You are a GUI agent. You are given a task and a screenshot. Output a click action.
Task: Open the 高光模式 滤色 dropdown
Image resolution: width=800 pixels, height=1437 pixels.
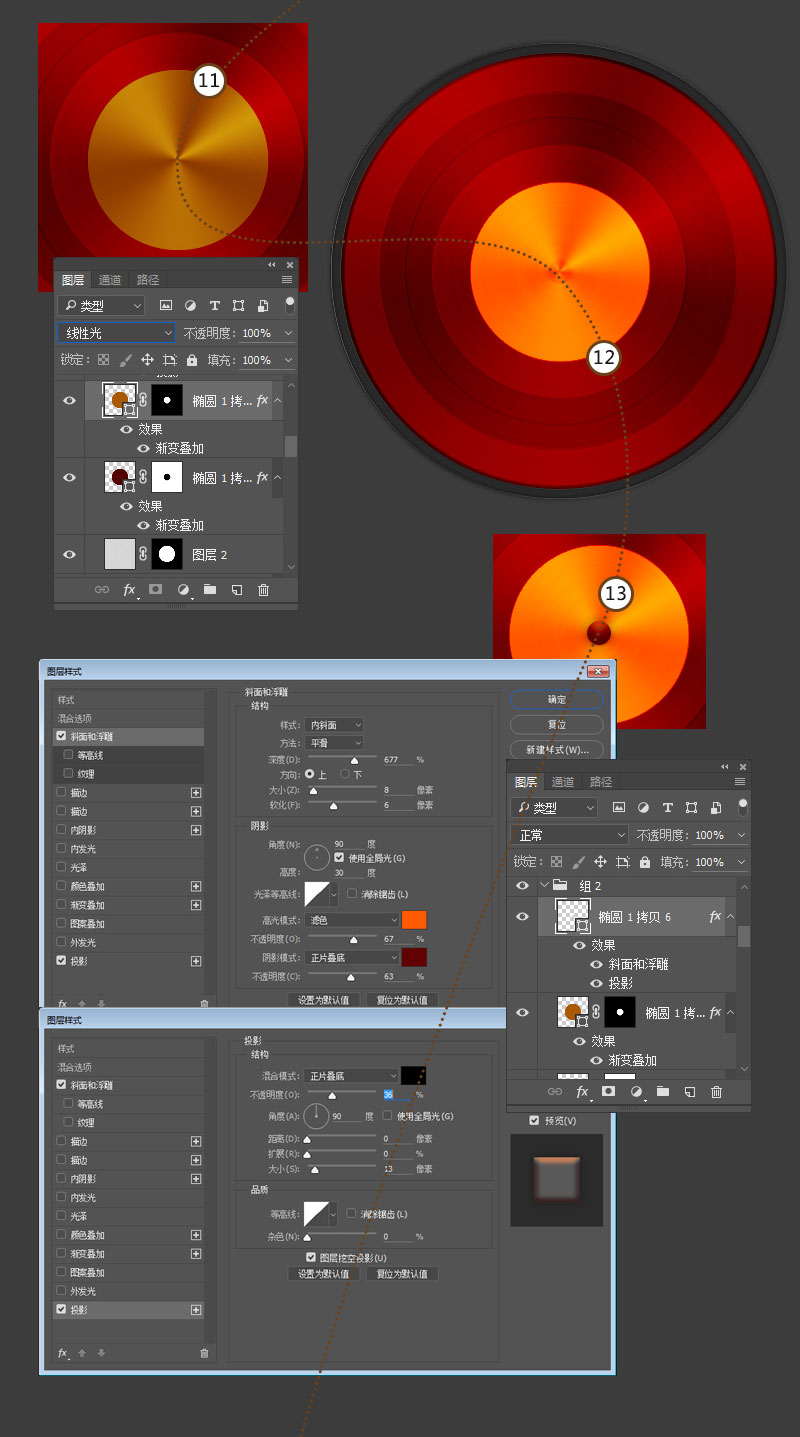pos(351,920)
